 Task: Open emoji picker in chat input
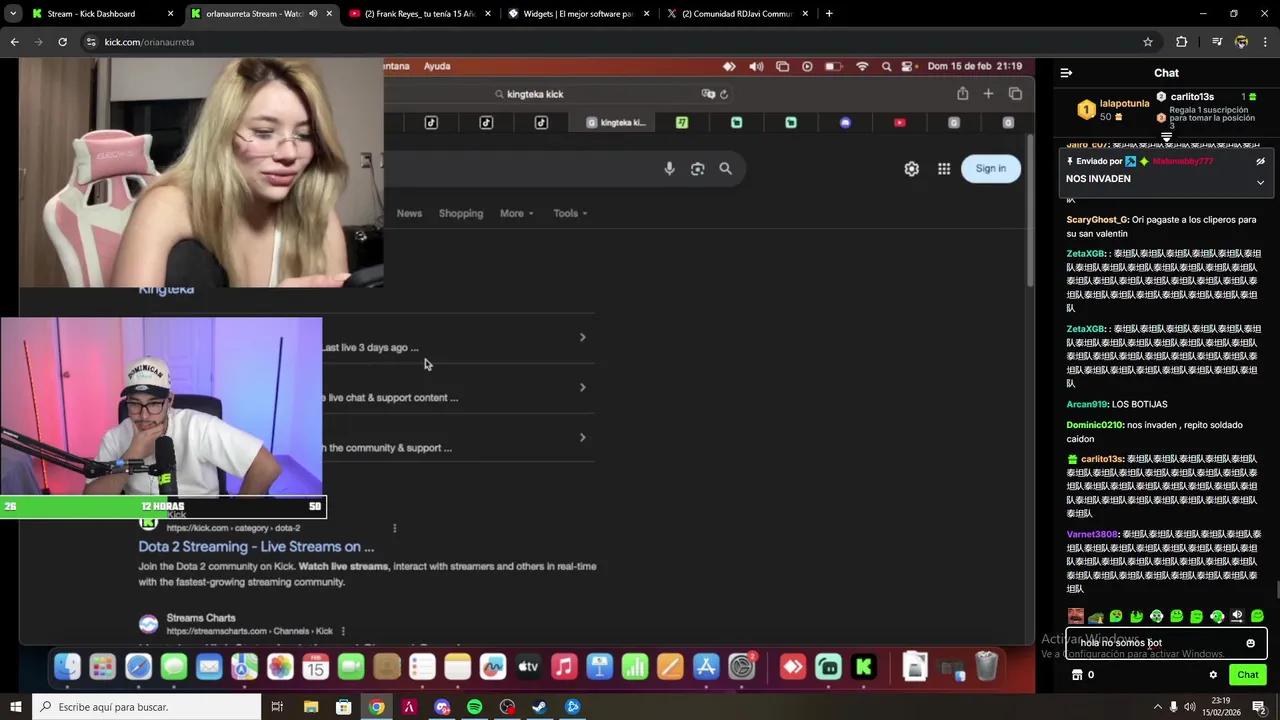pos(1250,643)
